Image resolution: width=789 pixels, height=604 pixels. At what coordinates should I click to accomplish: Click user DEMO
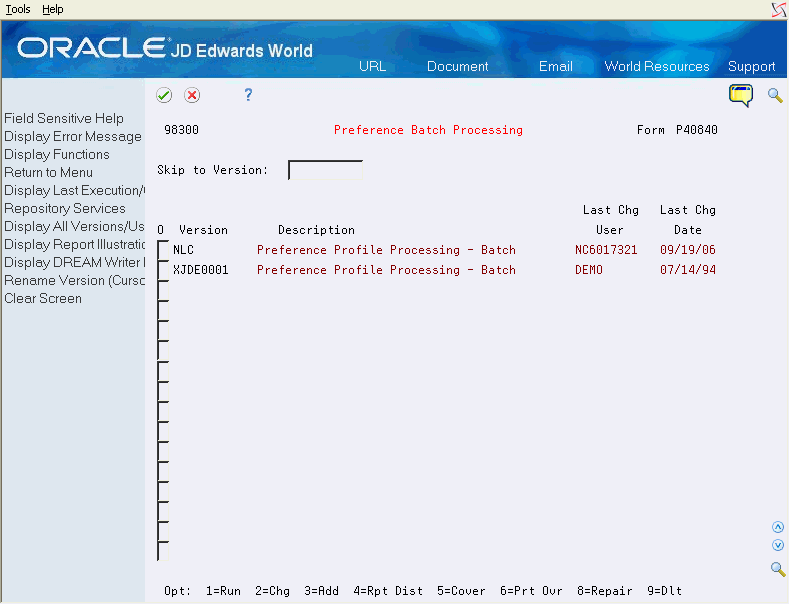click(x=589, y=270)
